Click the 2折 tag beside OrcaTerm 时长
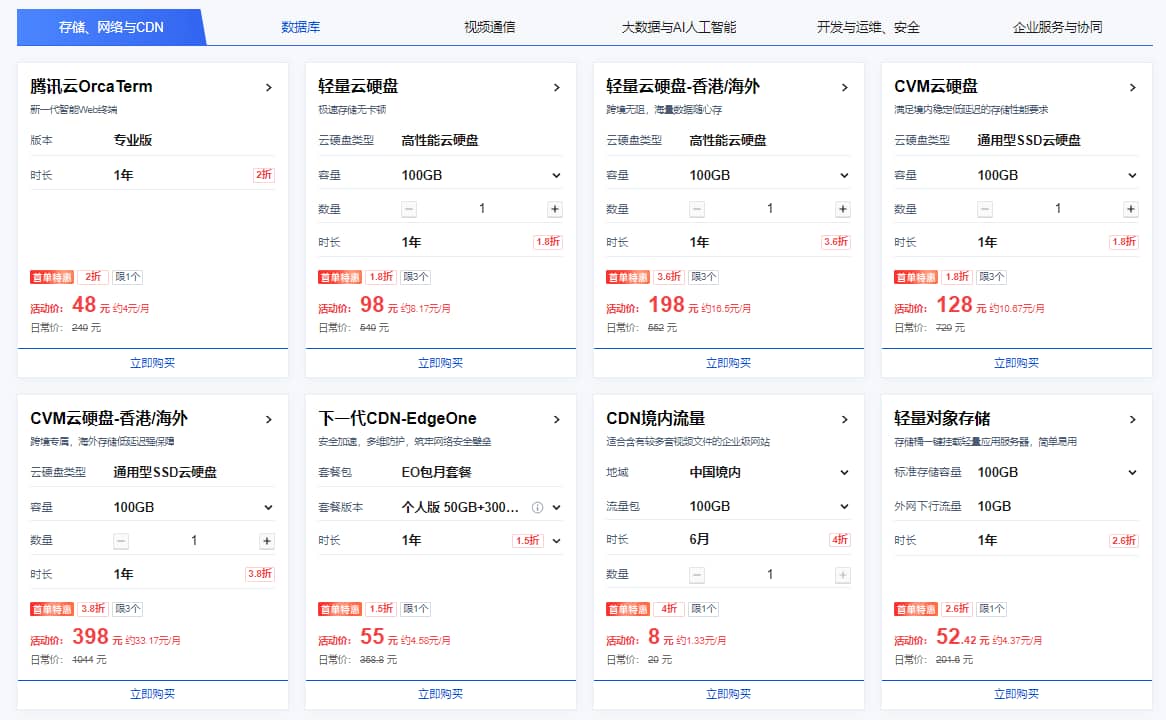This screenshot has width=1166, height=720. point(264,175)
